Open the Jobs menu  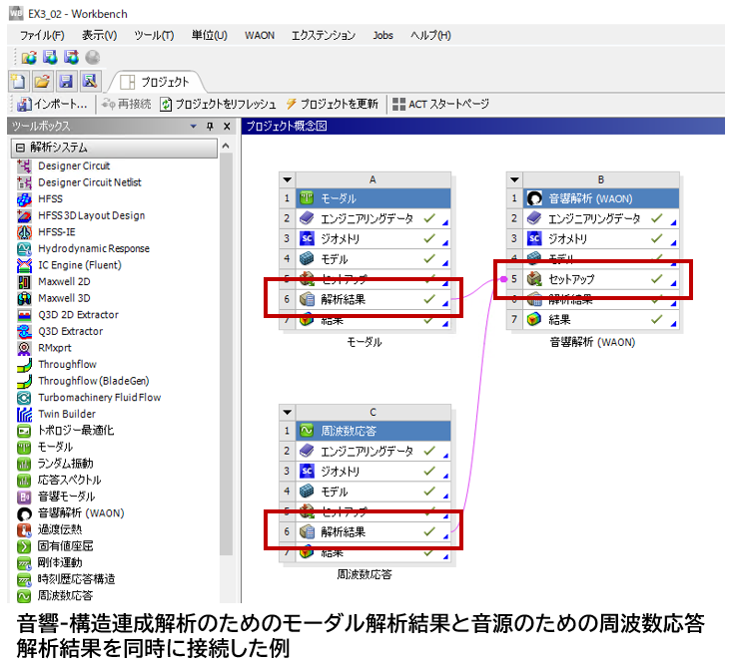tap(383, 35)
